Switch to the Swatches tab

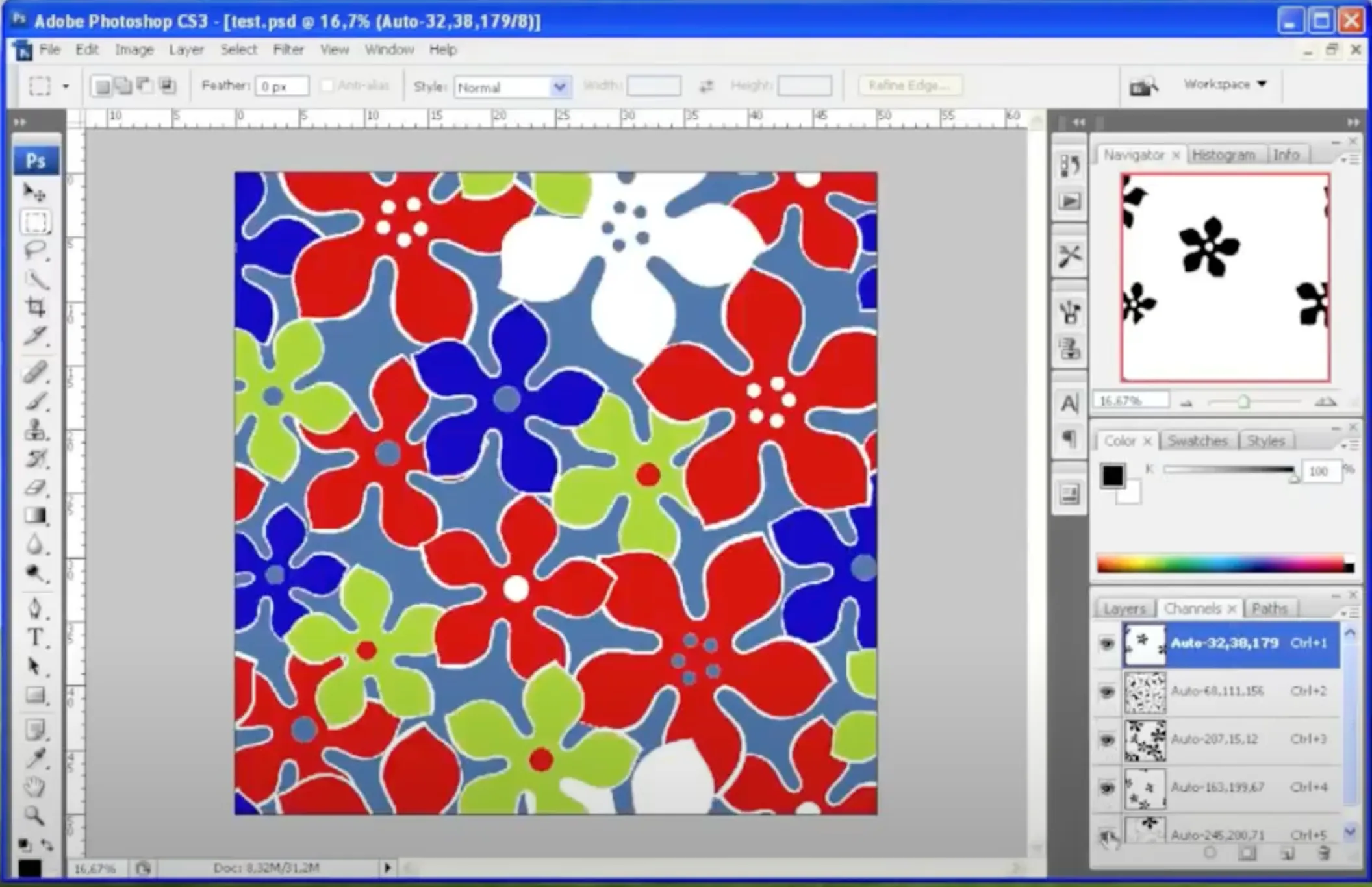[x=1197, y=441]
